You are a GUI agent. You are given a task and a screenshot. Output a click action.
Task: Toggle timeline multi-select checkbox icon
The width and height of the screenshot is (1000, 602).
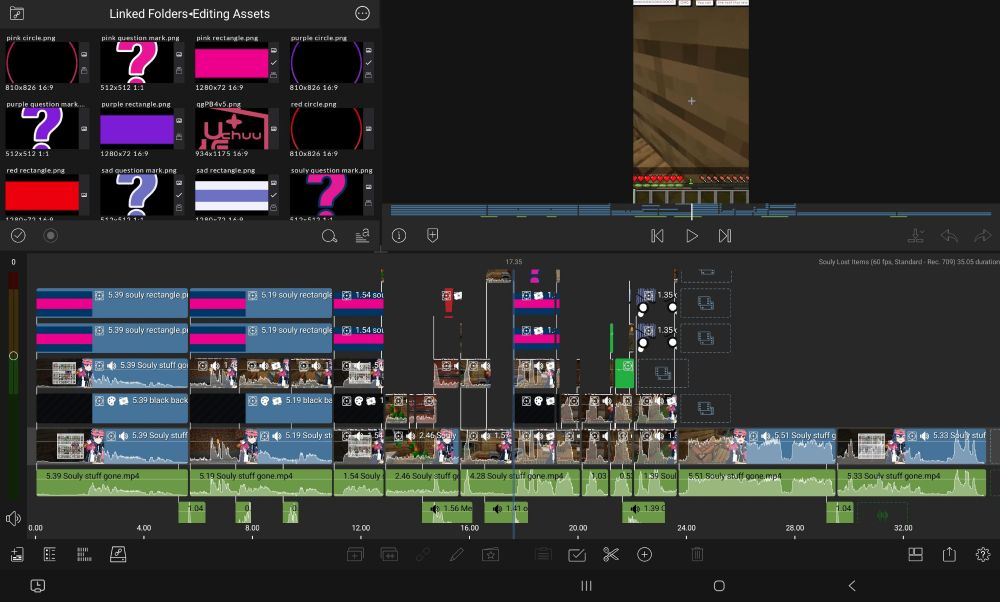click(577, 555)
